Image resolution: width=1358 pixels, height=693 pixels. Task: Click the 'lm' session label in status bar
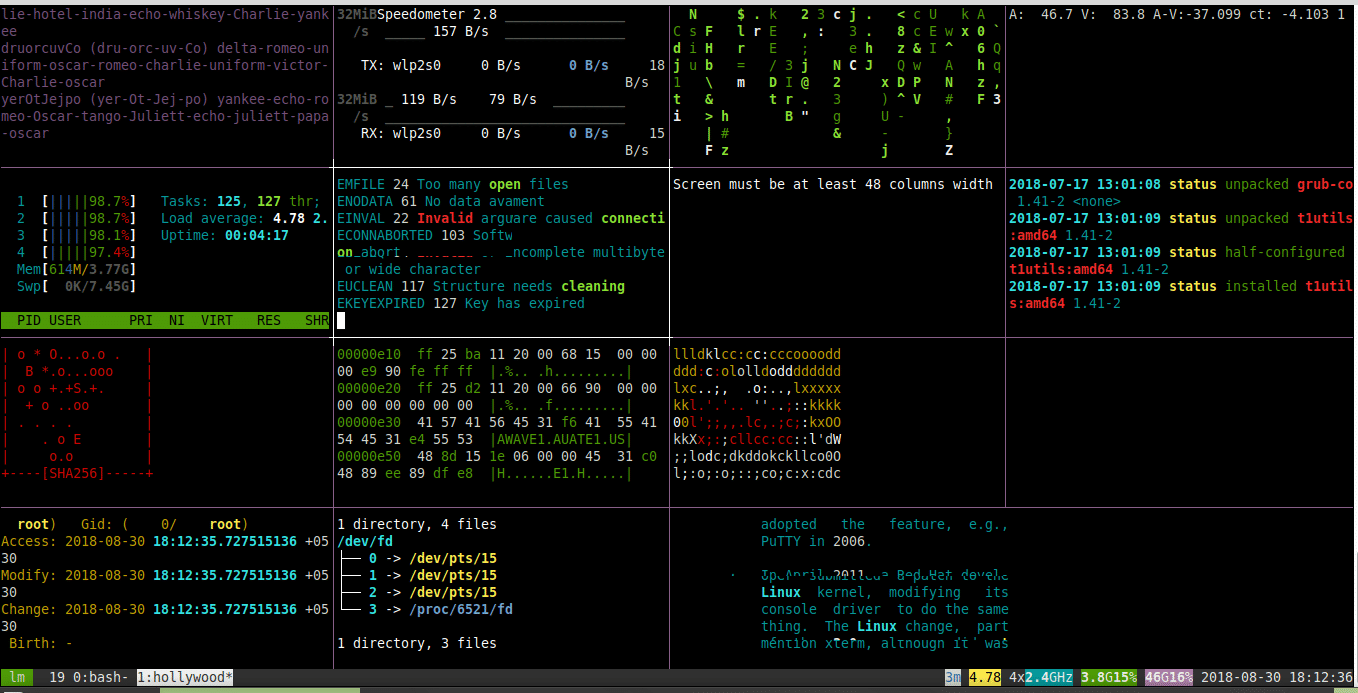point(18,677)
